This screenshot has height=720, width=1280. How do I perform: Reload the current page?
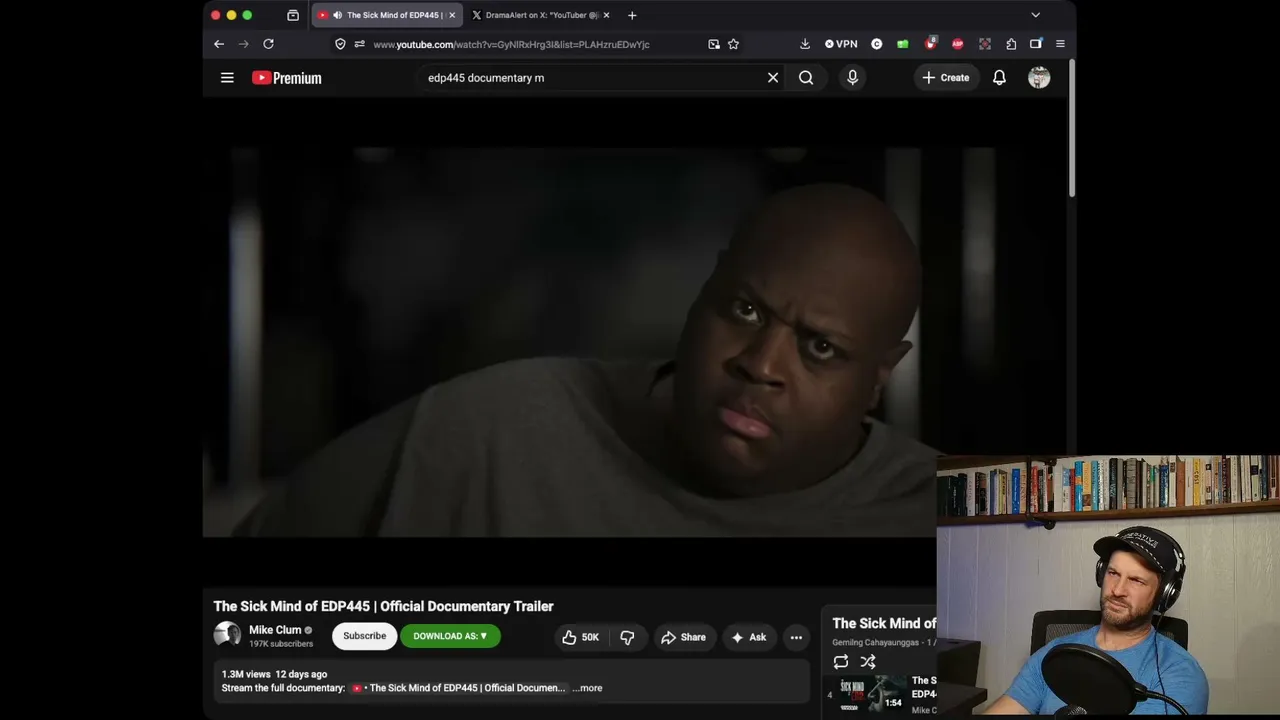point(268,44)
